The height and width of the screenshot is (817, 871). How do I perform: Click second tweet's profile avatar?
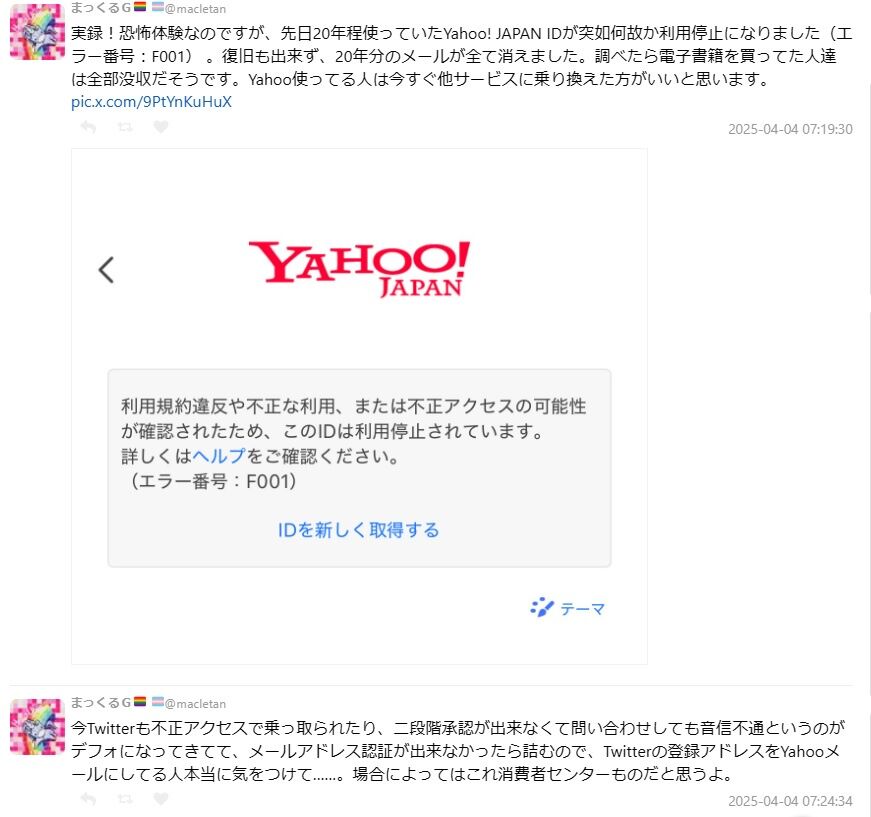coord(37,726)
